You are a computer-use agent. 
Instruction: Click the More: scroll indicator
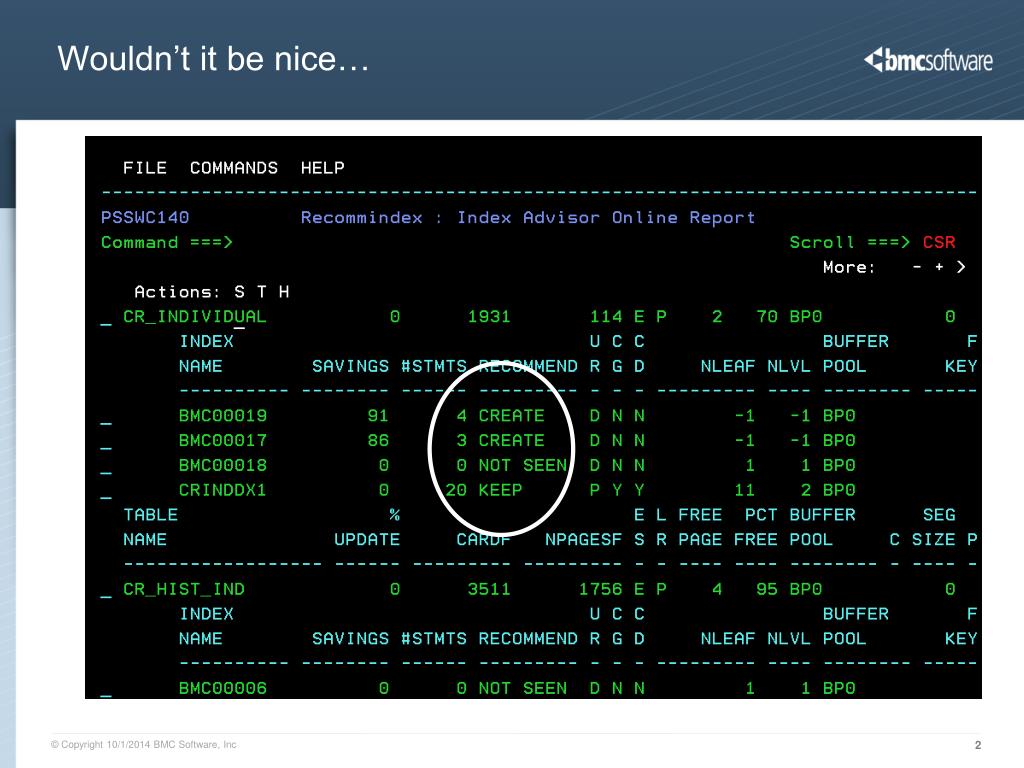pos(894,267)
